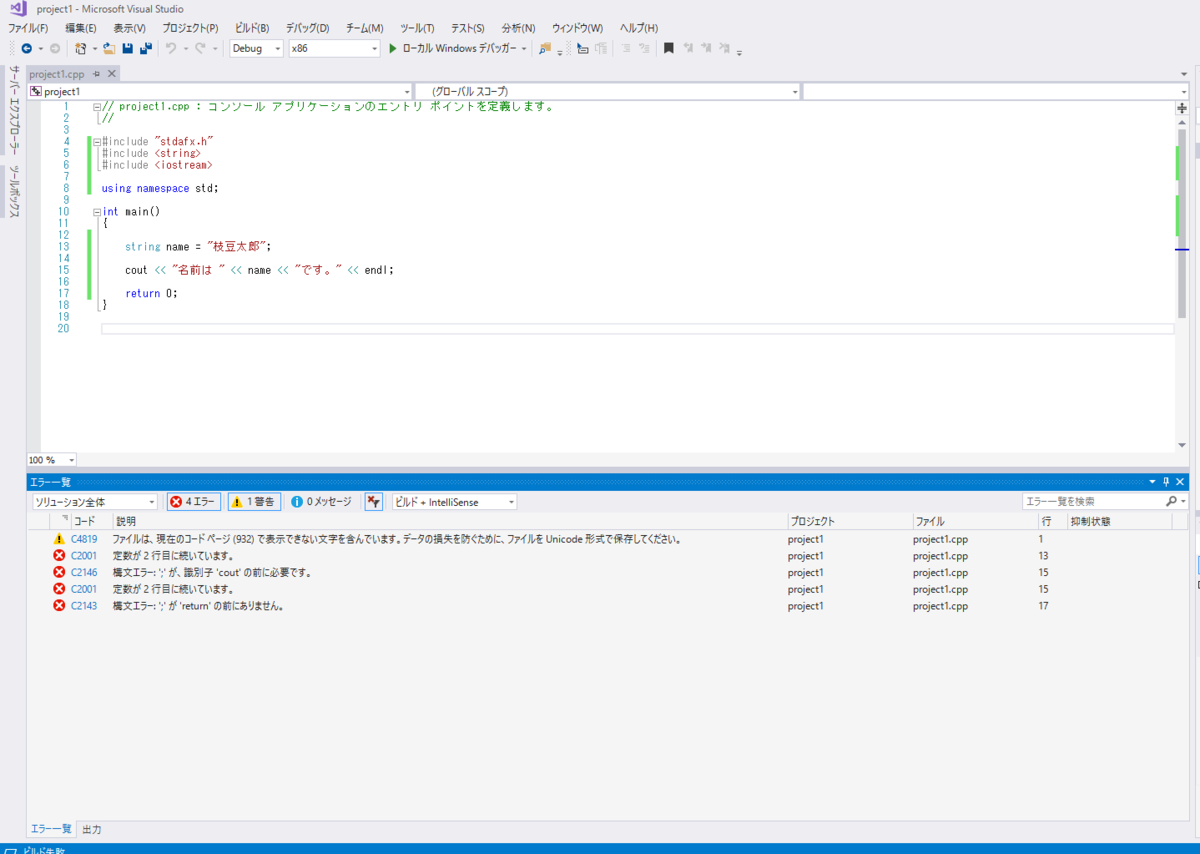
Task: Open the ツールボックス side tab
Action: pyautogui.click(x=14, y=192)
